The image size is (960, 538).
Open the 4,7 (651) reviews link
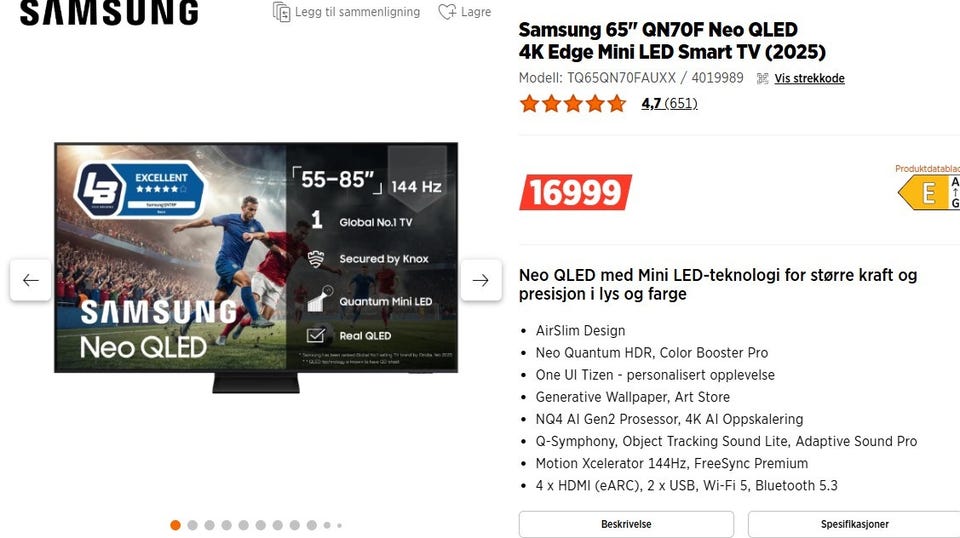pyautogui.click(x=669, y=103)
